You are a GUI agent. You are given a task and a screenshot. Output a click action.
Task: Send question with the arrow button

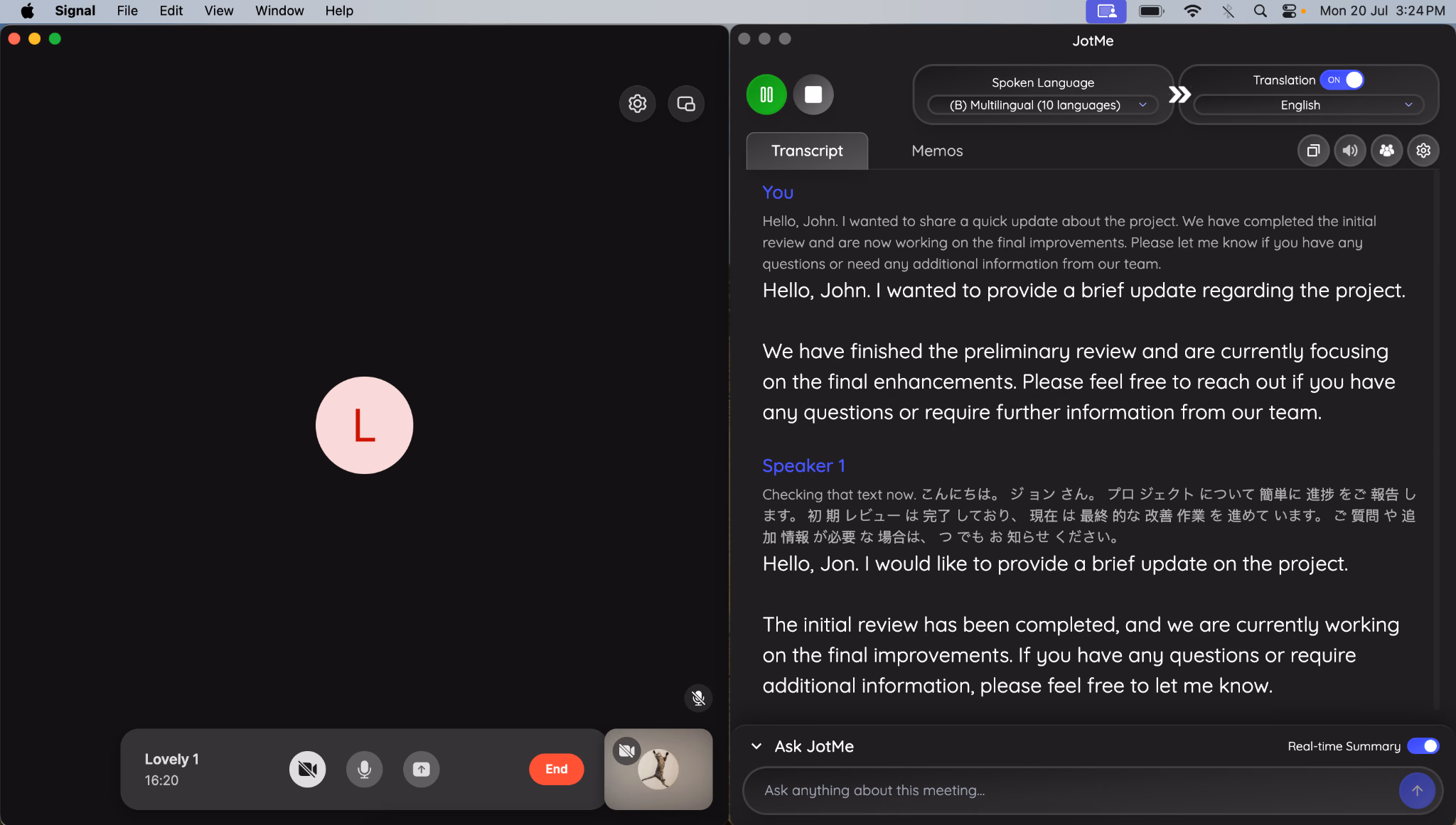(1417, 790)
